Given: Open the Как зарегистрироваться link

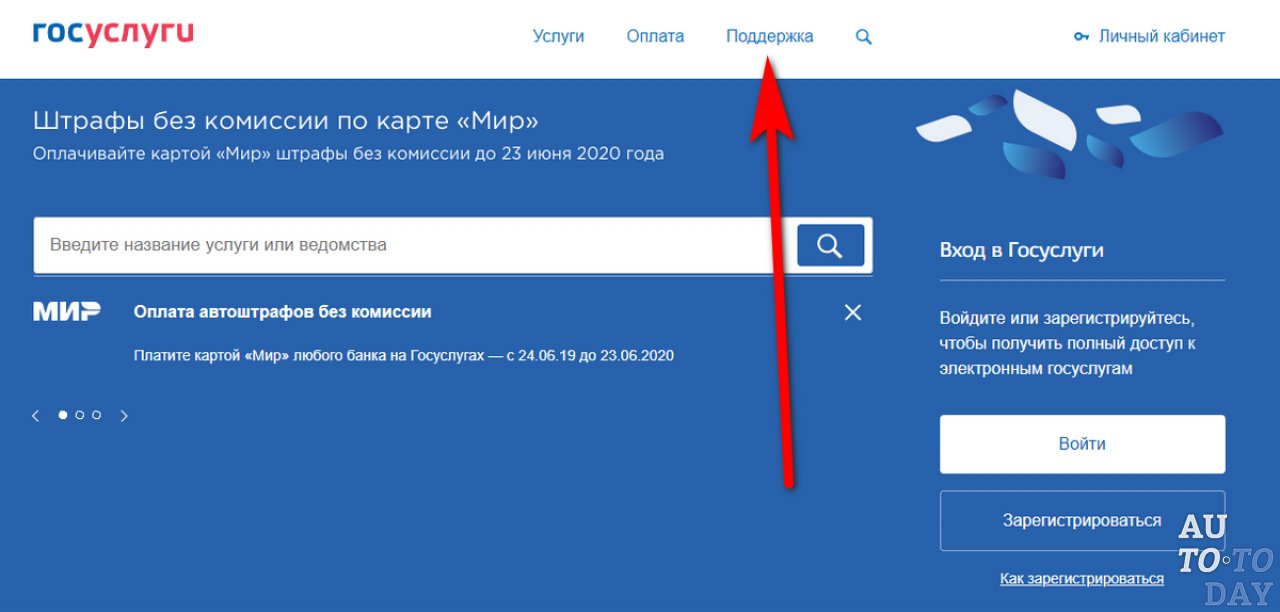Looking at the screenshot, I should [1081, 579].
